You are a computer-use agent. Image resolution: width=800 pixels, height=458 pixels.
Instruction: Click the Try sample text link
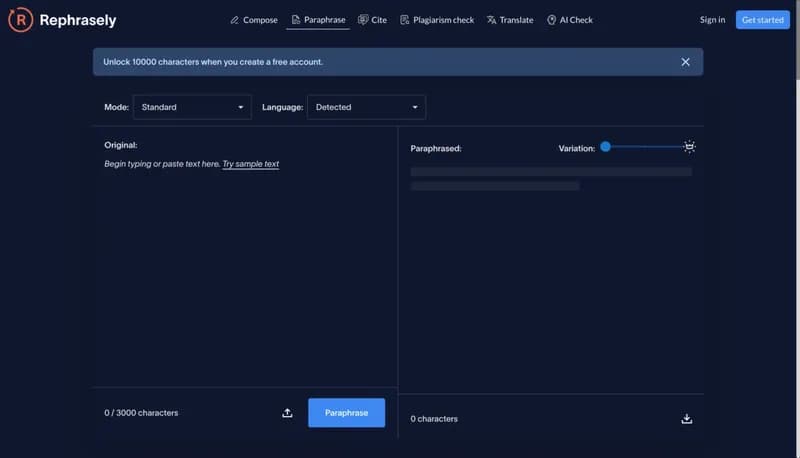tap(251, 164)
